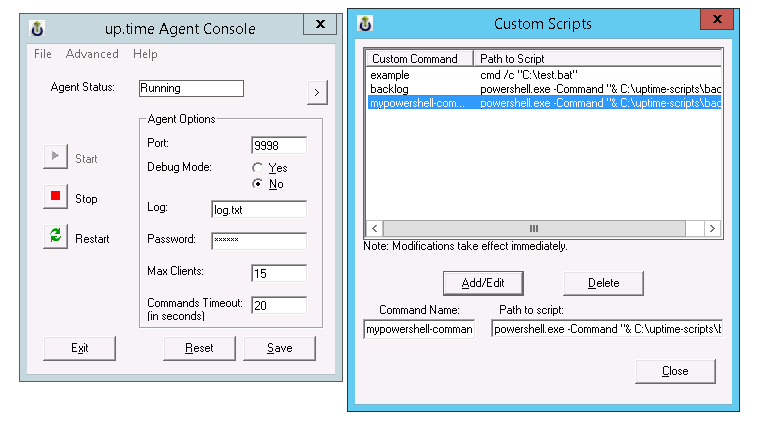The width and height of the screenshot is (757, 430).
Task: Click the green Start play icon
Action: tap(56, 158)
